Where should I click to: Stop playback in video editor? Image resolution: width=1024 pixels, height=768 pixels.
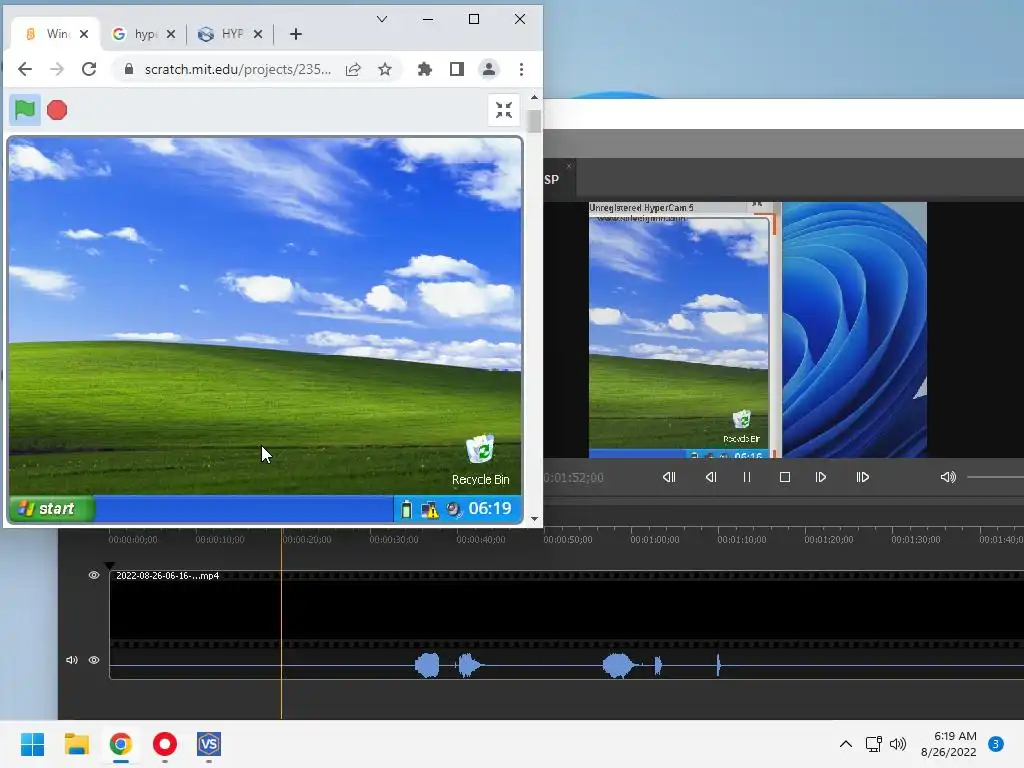click(785, 477)
